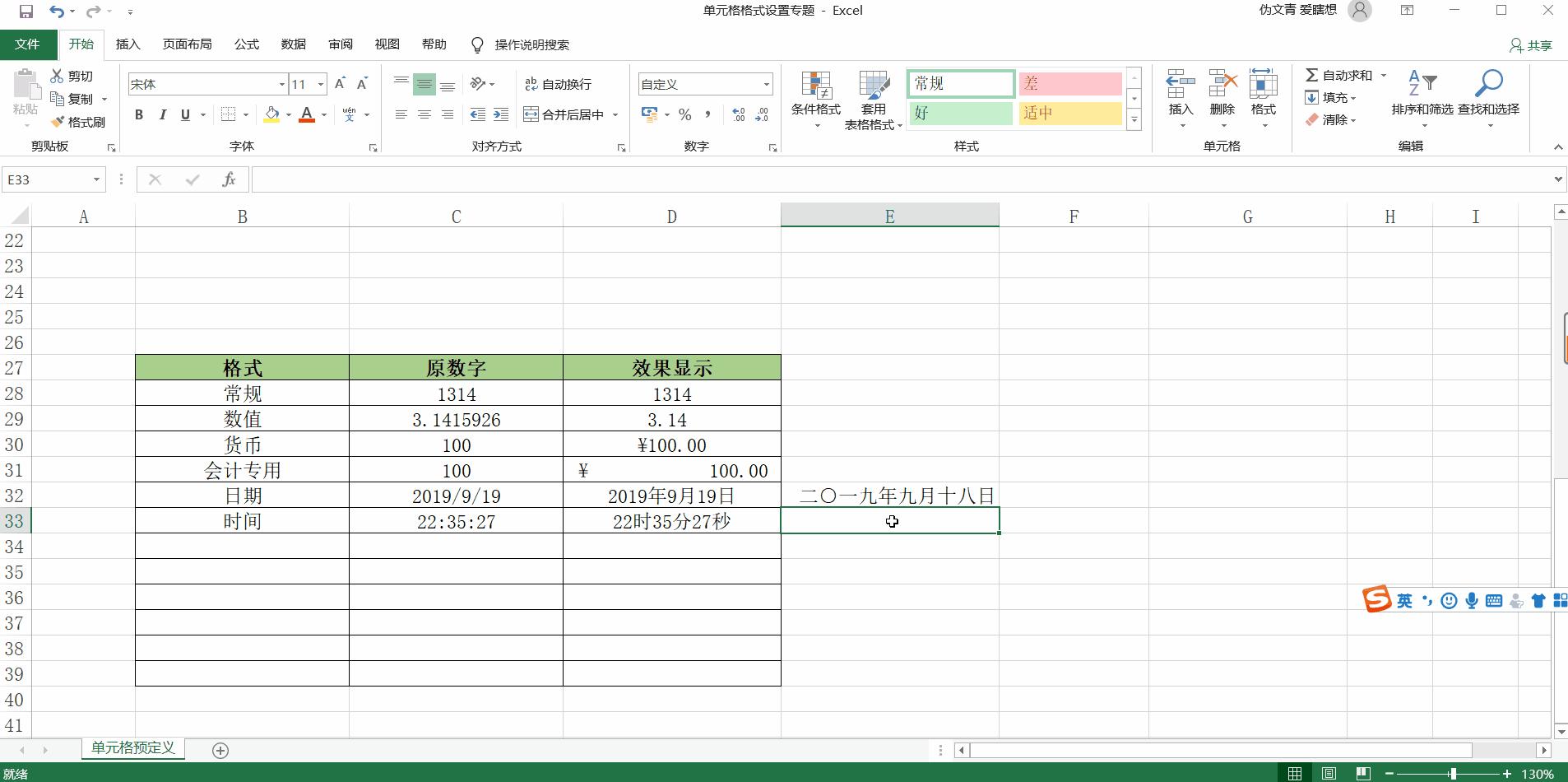Switch to the 插入 ribbon tab
This screenshot has height=782, width=1568.
(x=128, y=44)
